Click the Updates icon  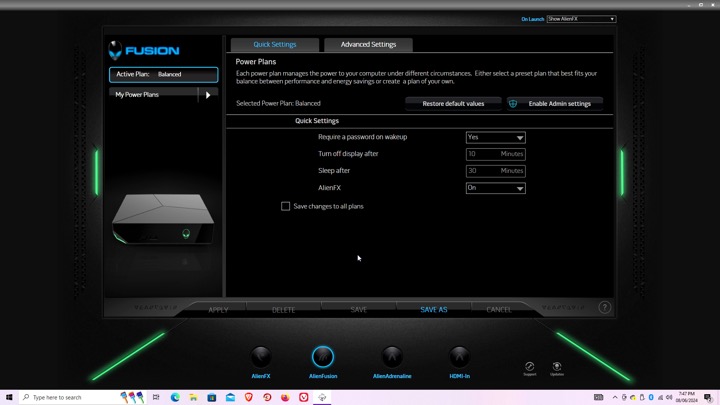click(557, 367)
